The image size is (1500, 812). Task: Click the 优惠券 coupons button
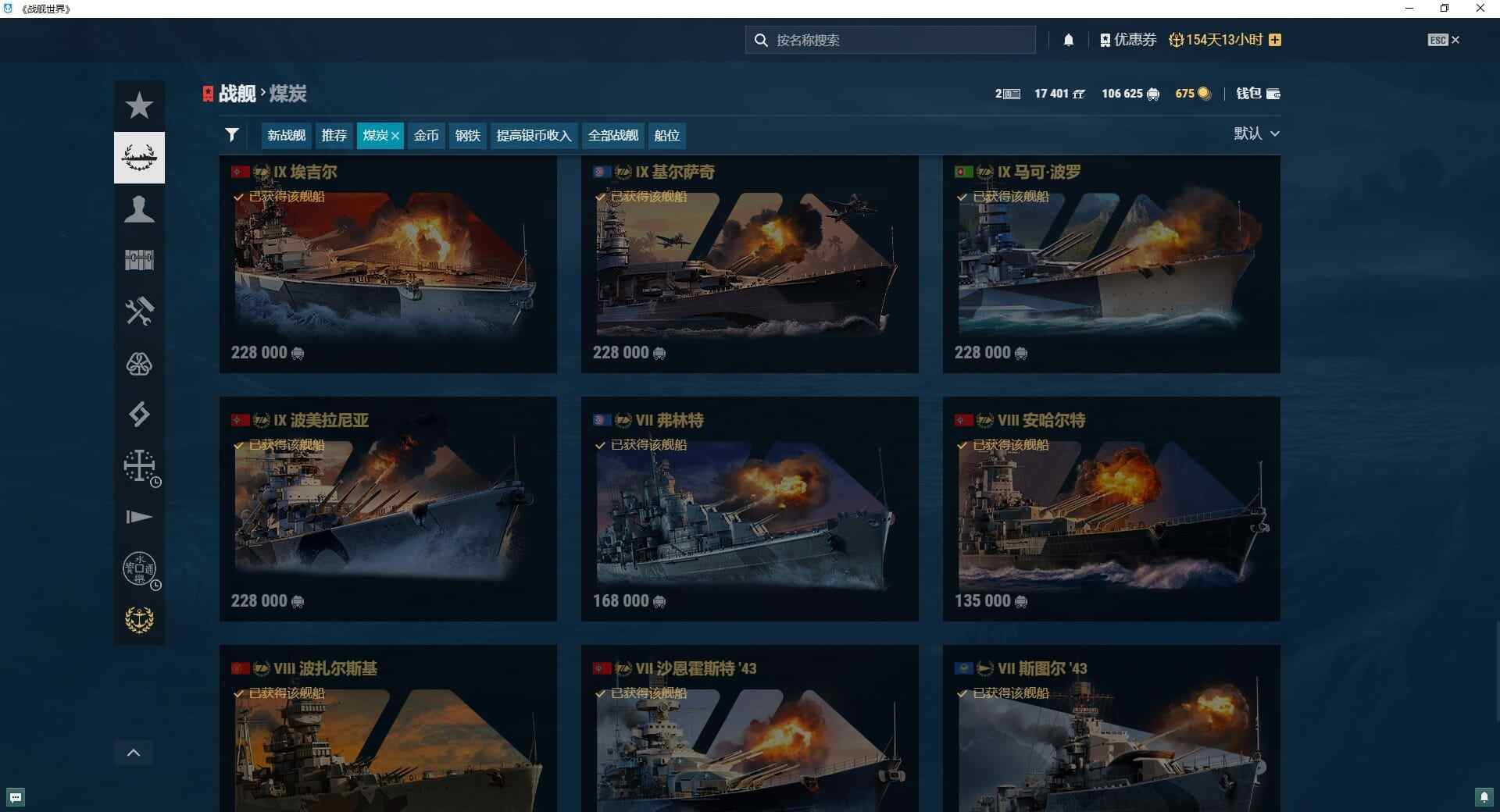coord(1128,39)
